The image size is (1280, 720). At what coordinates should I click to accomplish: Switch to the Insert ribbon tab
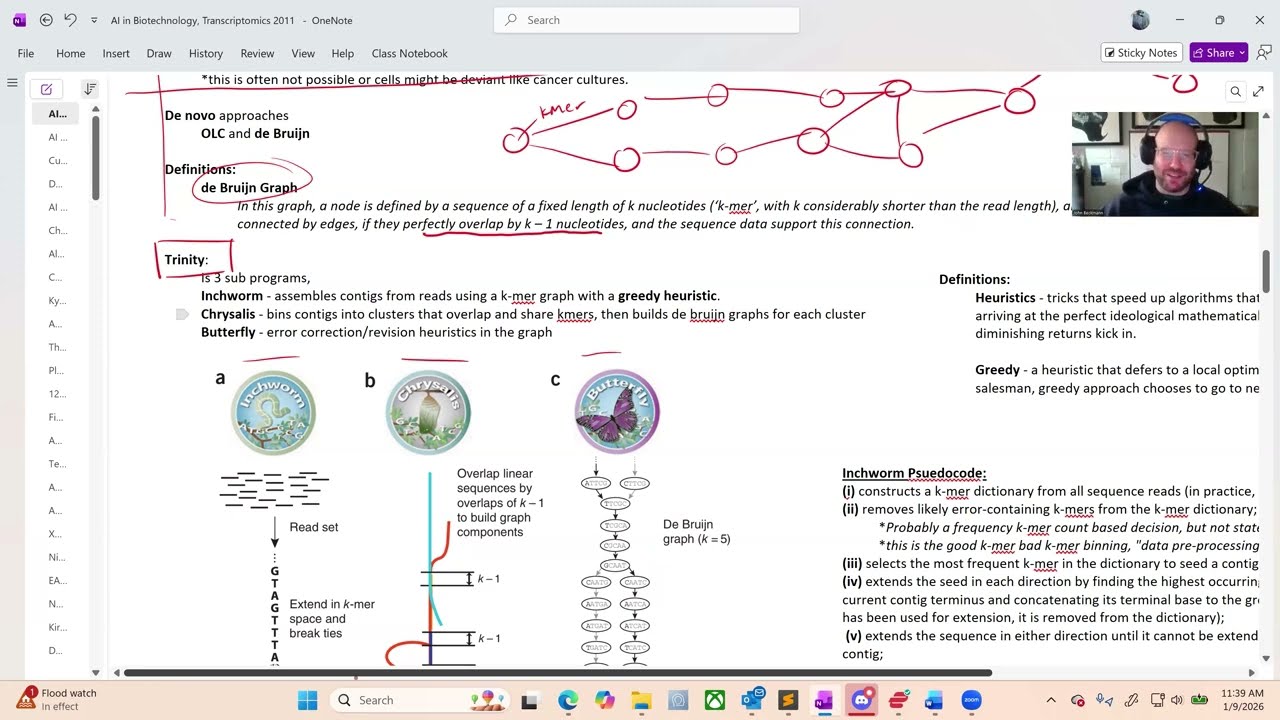point(116,53)
